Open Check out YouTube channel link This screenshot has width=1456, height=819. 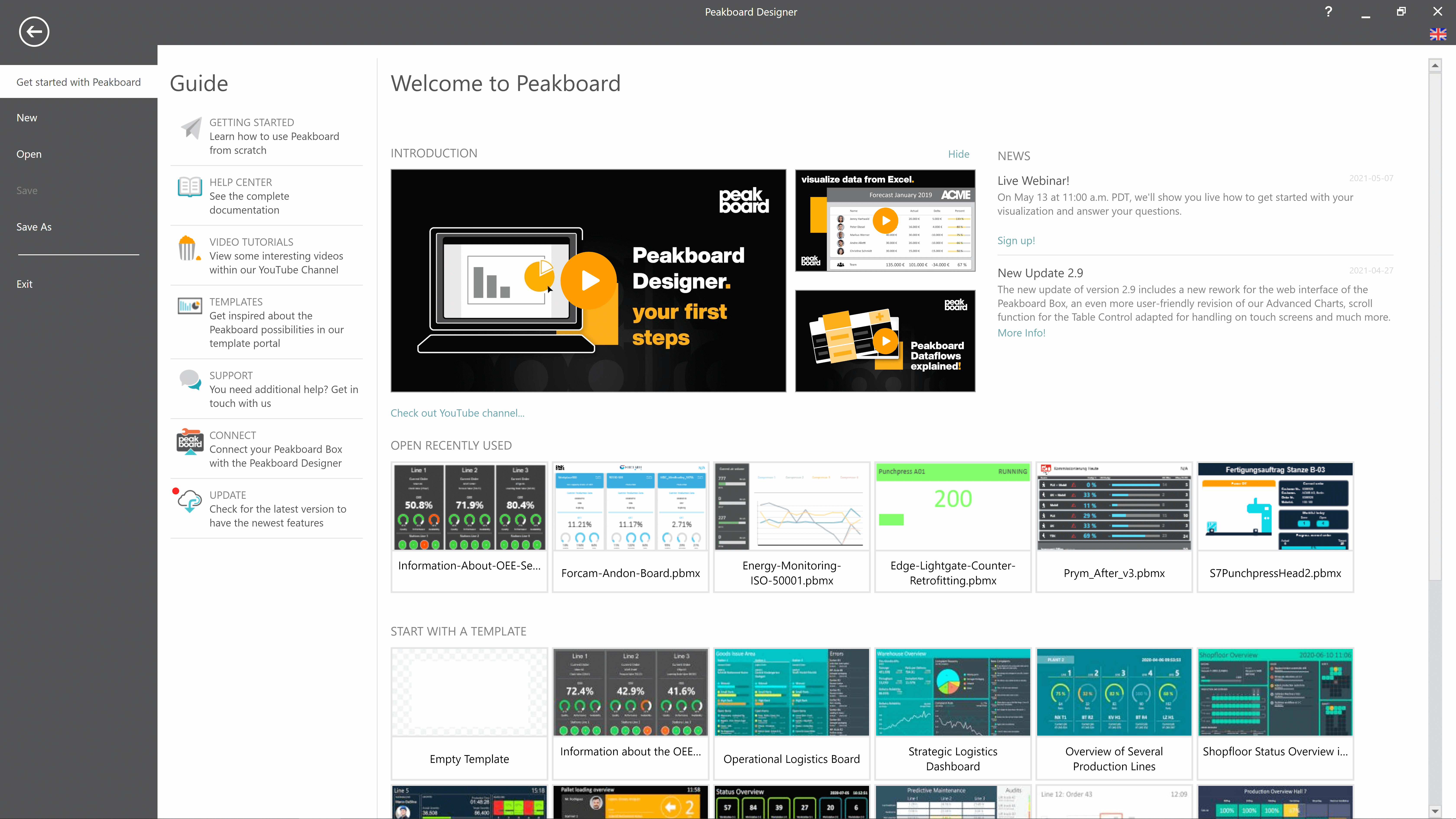click(x=457, y=413)
